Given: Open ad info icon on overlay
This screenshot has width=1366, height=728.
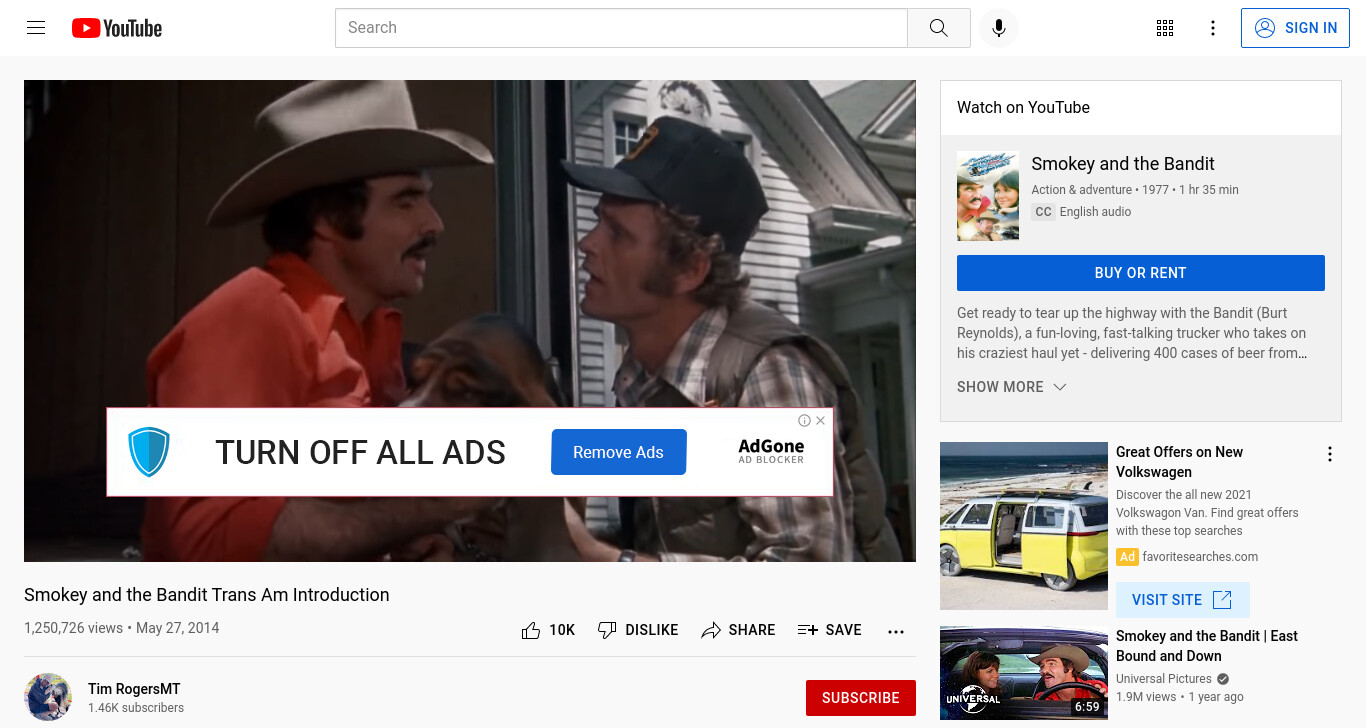Looking at the screenshot, I should pyautogui.click(x=804, y=420).
